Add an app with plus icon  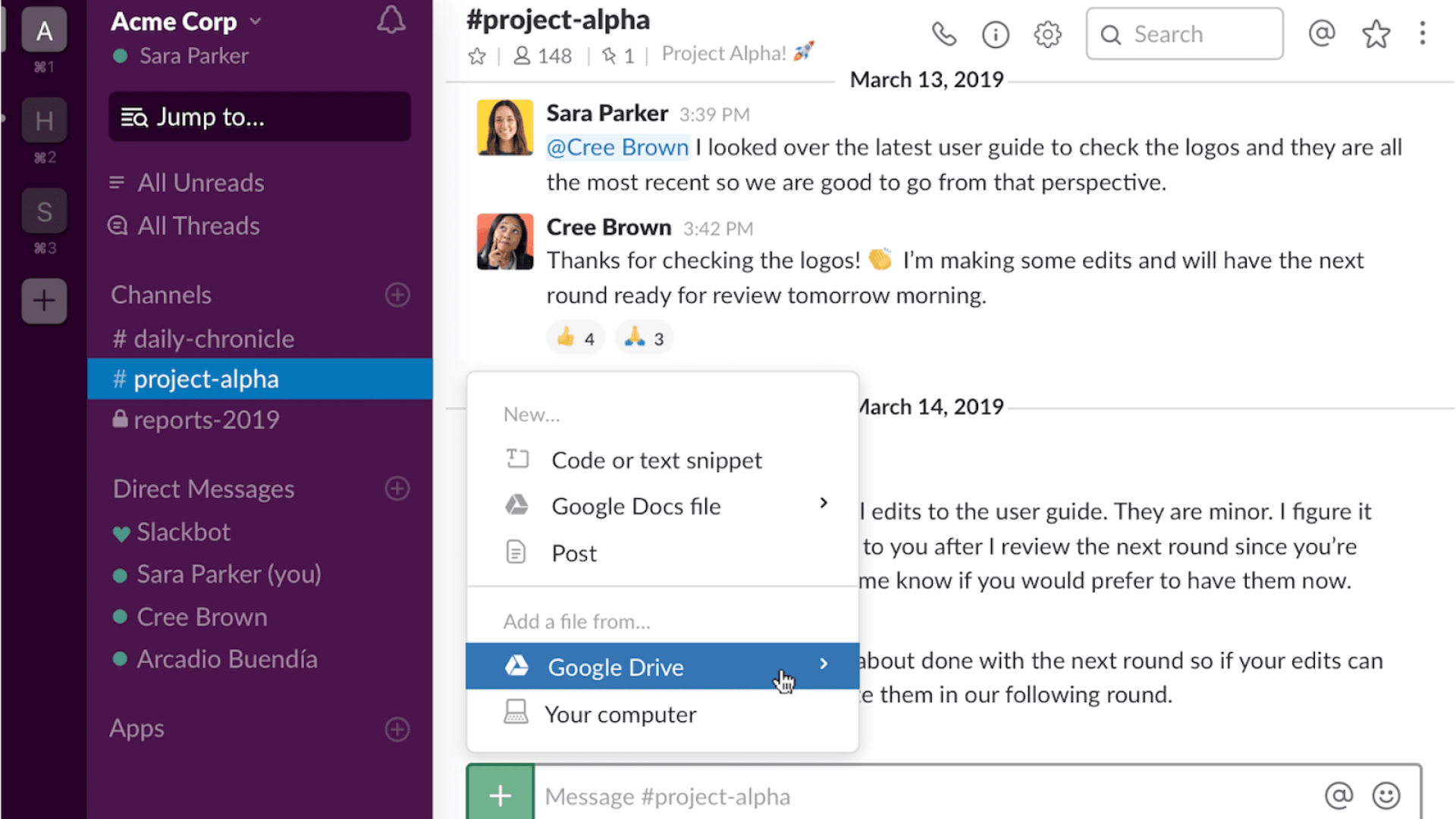point(397,730)
